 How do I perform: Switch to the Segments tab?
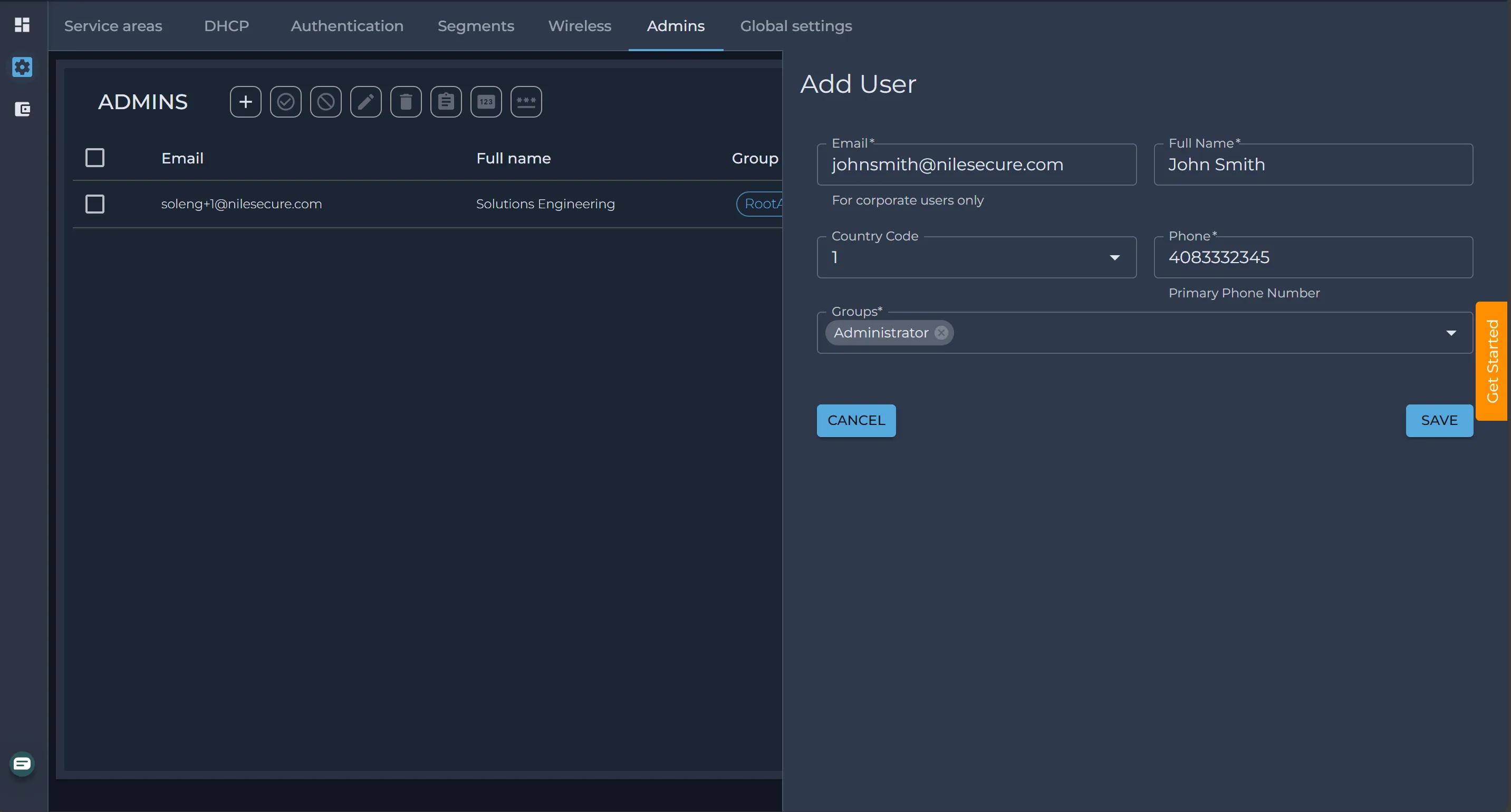coord(476,26)
